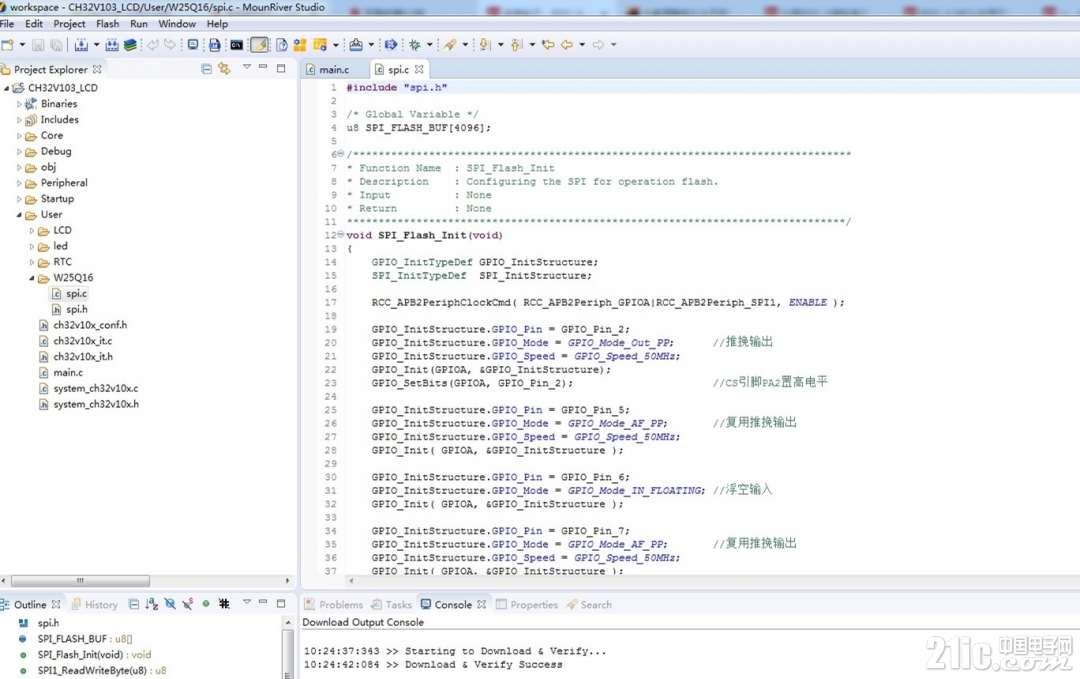Click the Undo arrow in toolbar
The height and width of the screenshot is (679, 1080).
(152, 45)
